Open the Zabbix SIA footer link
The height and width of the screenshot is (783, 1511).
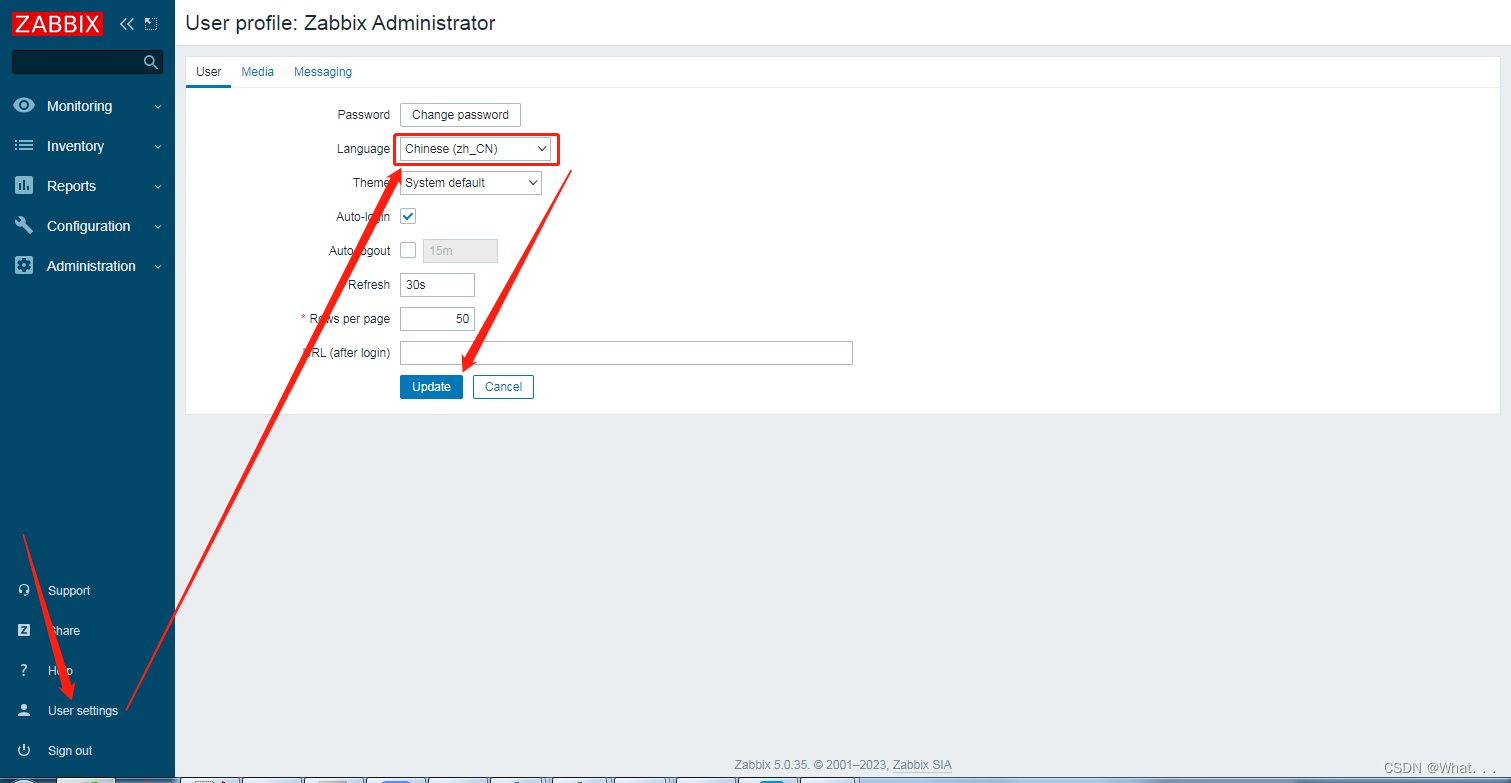[922, 765]
